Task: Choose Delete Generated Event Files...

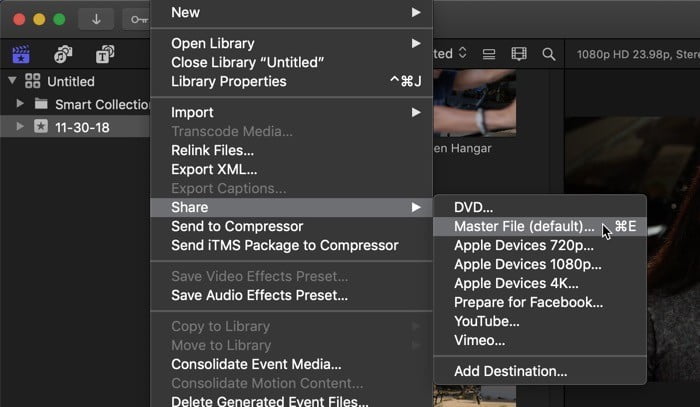Action: pyautogui.click(x=292, y=400)
